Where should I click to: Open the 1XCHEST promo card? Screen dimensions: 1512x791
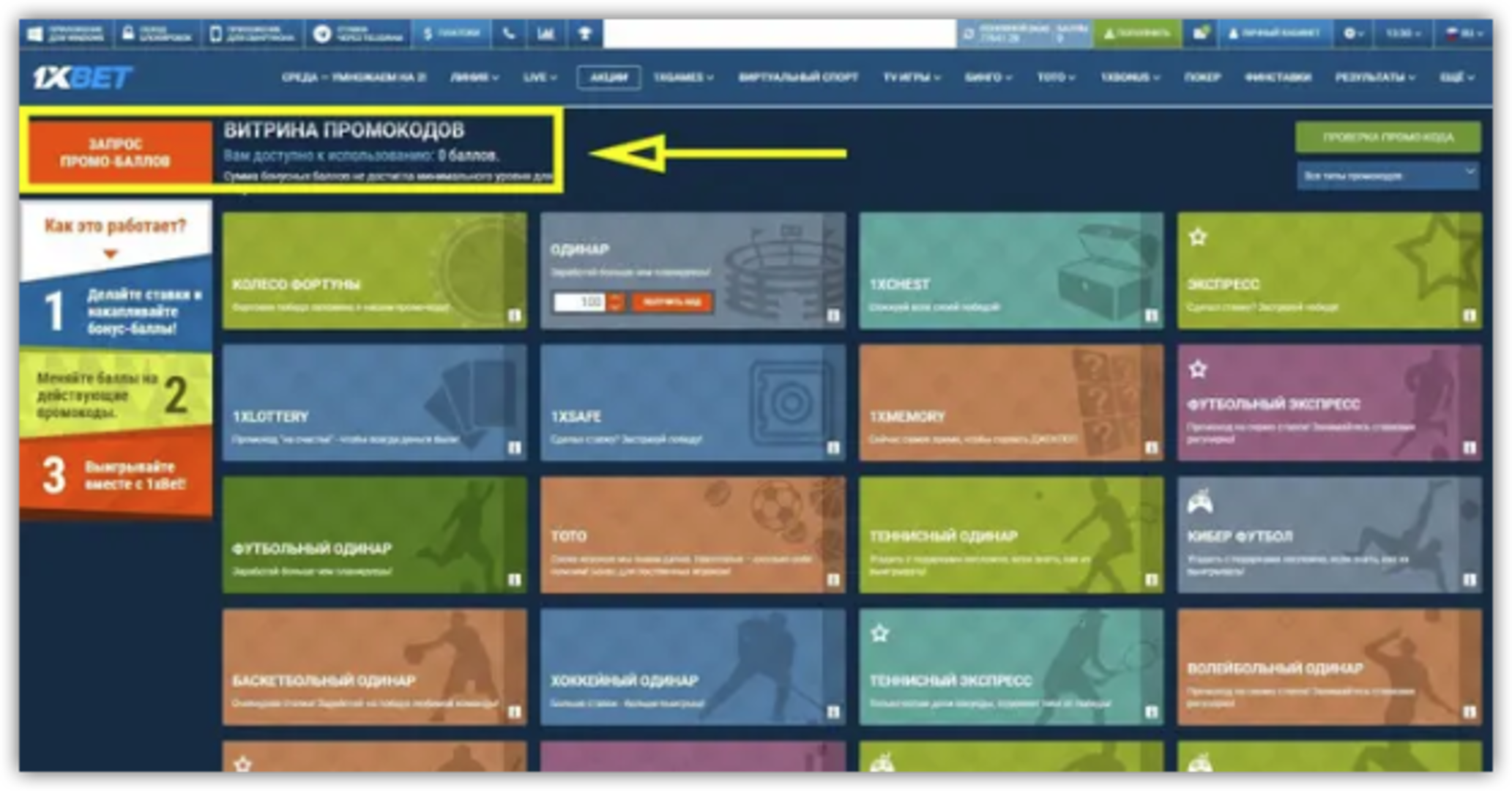[x=1011, y=270]
